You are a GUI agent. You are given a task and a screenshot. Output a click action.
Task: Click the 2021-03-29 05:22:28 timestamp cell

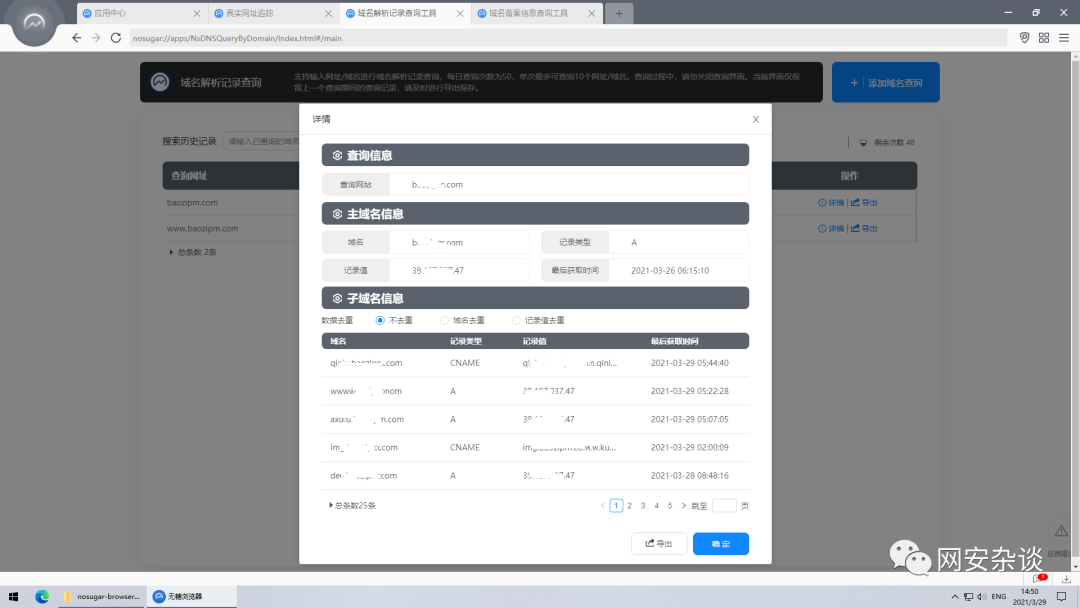689,391
